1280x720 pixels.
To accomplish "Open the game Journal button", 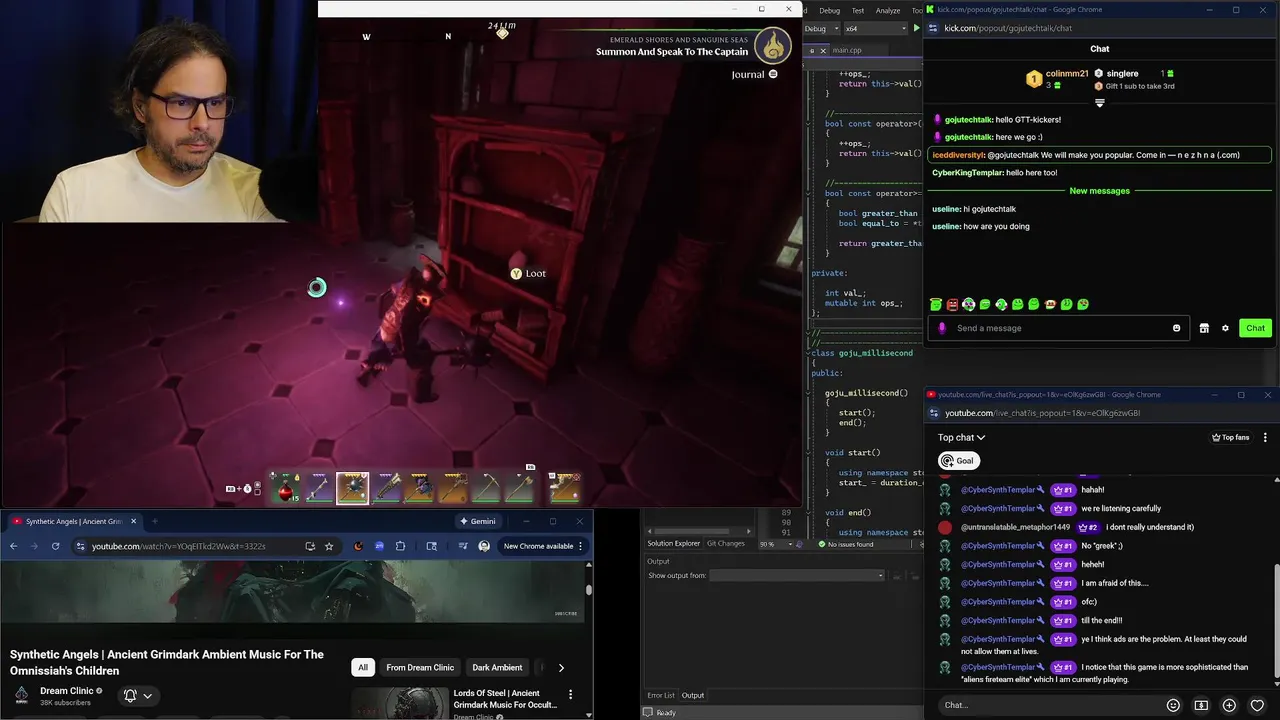I will [755, 74].
